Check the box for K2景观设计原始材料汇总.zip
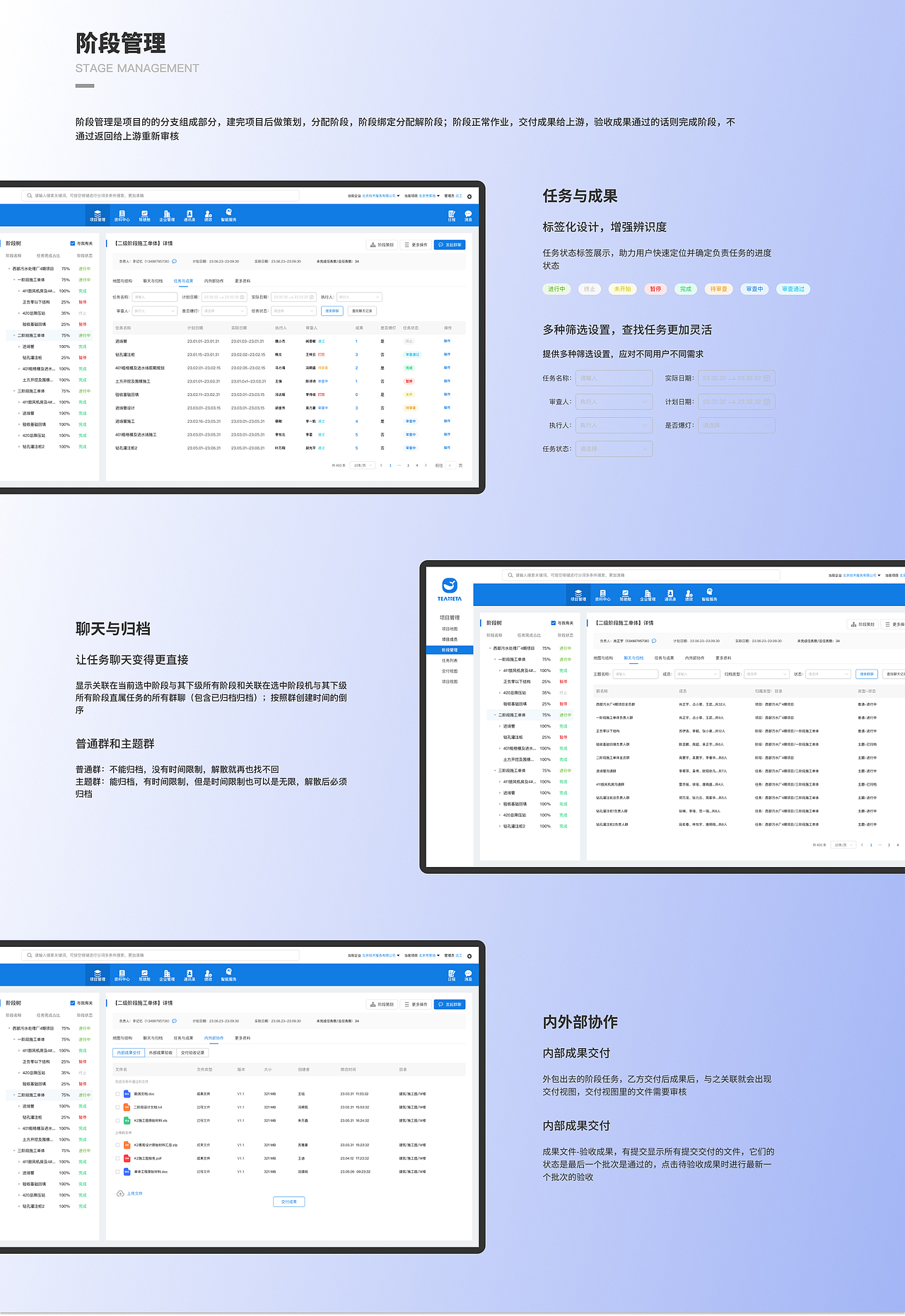 [117, 1144]
